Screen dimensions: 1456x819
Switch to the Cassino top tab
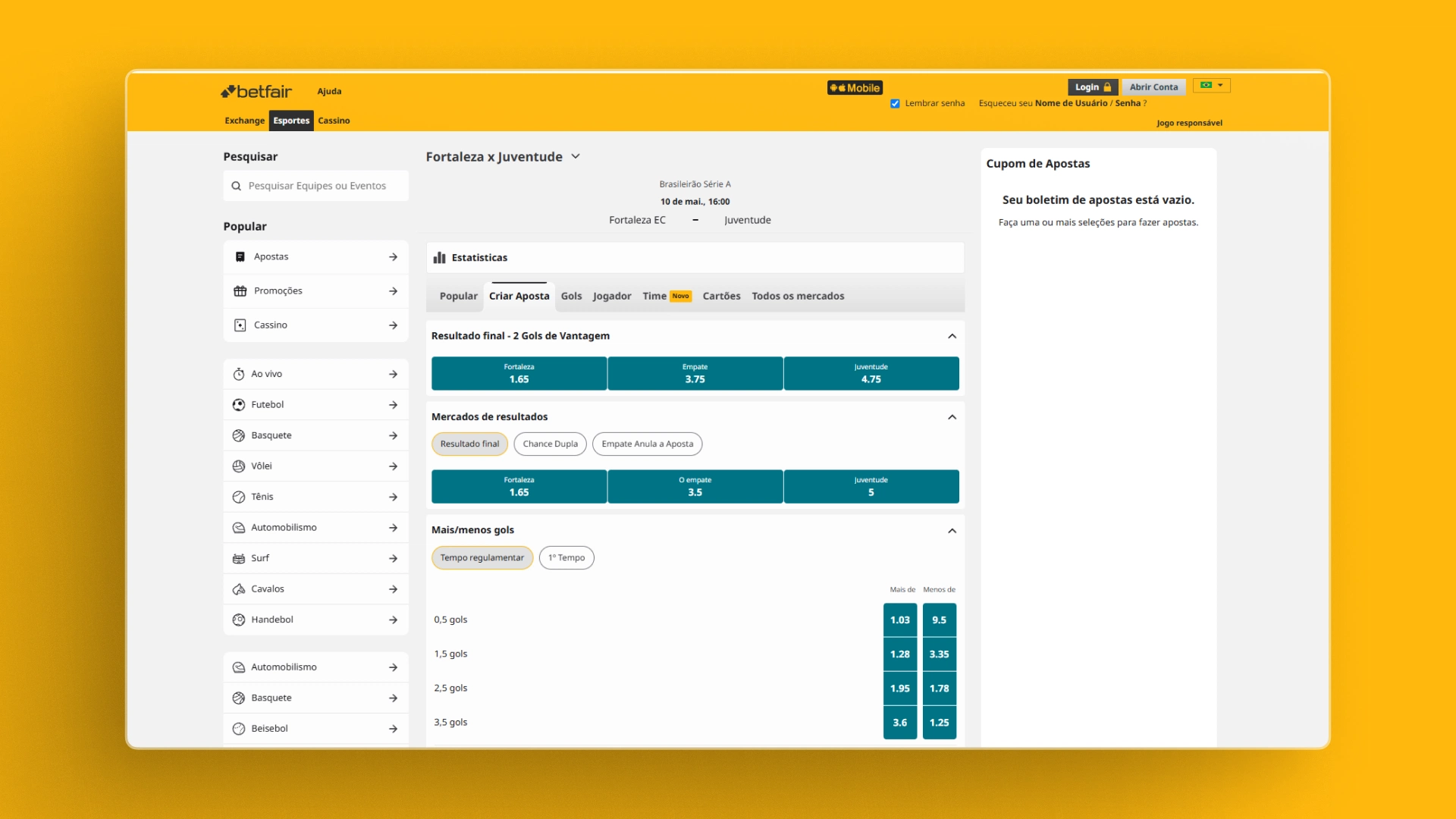(x=334, y=121)
